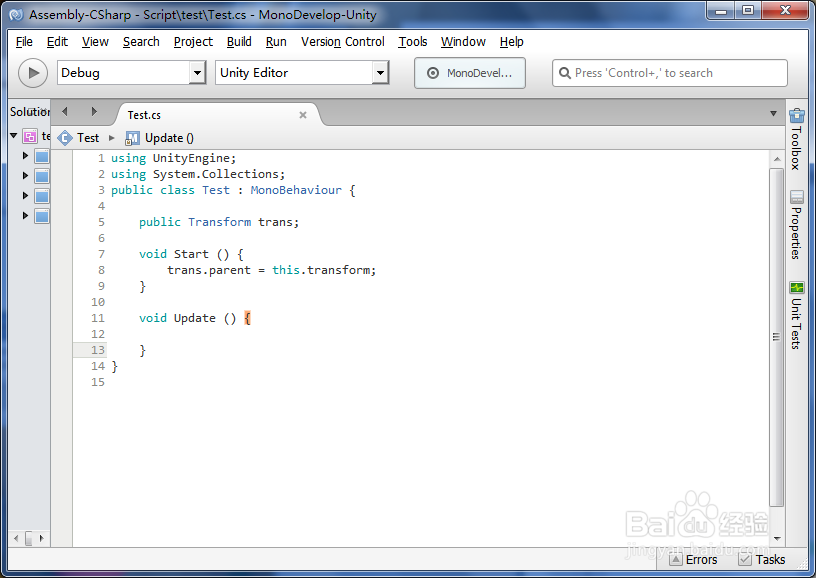Expand the third project folder node

click(x=25, y=196)
